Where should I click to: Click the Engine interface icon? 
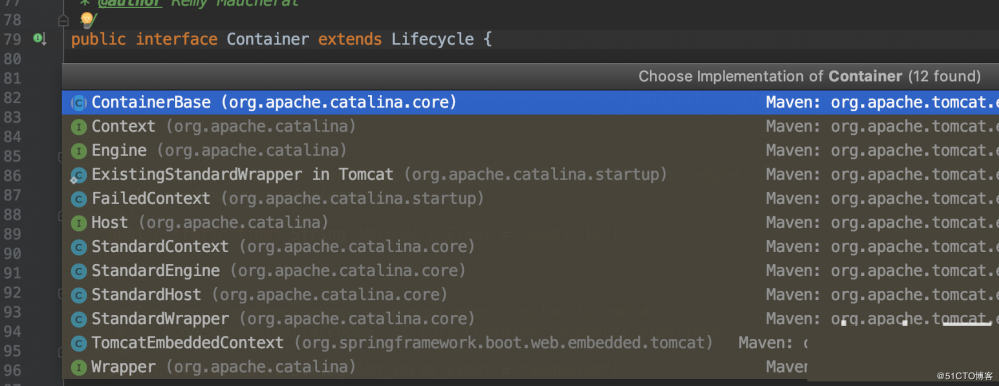click(x=78, y=151)
